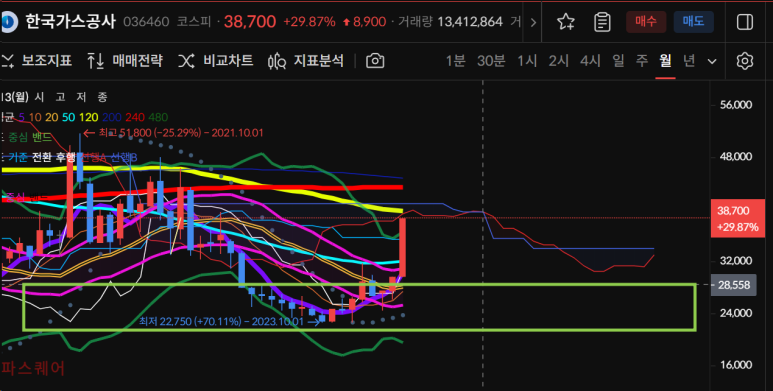Viewport: 773px width, 391px height.
Task: Open the clipboard notes icon
Action: pyautogui.click(x=602, y=22)
